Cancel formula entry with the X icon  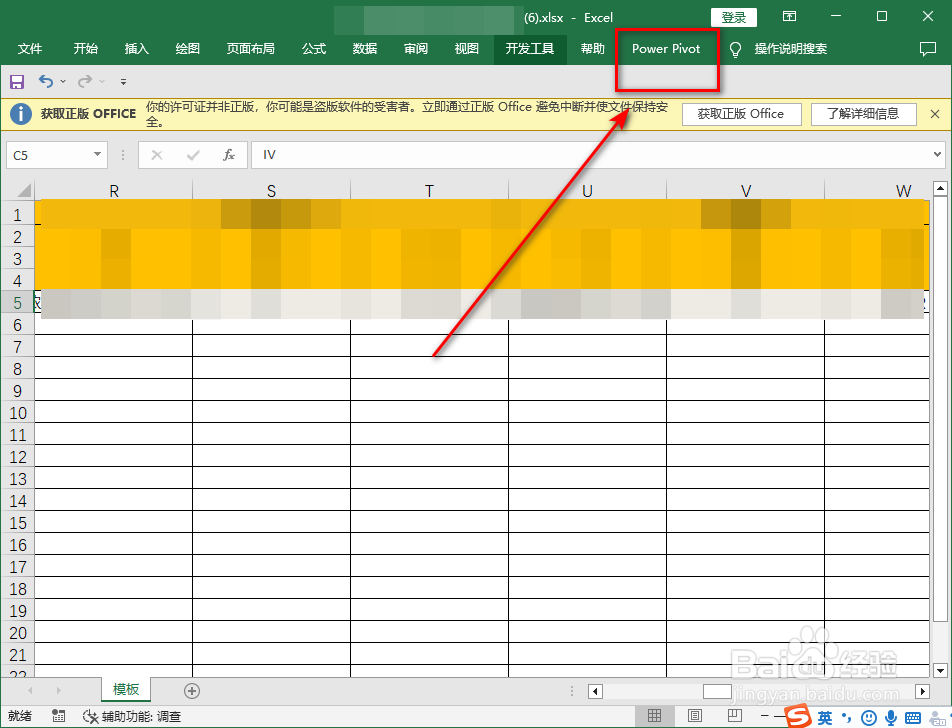tap(157, 155)
